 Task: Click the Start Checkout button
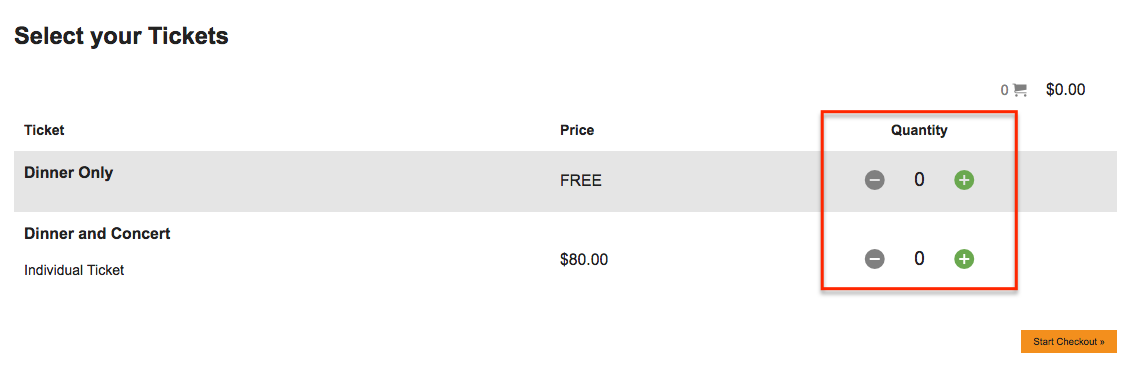tap(1069, 341)
